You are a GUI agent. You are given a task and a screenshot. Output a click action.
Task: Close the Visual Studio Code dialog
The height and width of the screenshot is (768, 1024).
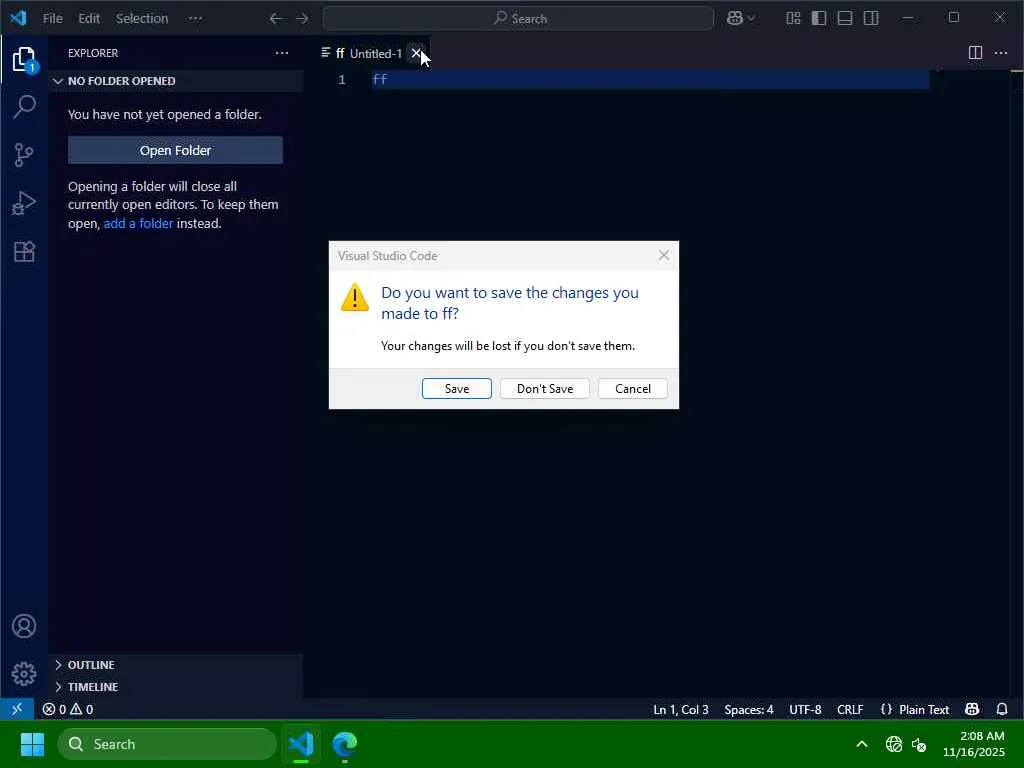[664, 255]
